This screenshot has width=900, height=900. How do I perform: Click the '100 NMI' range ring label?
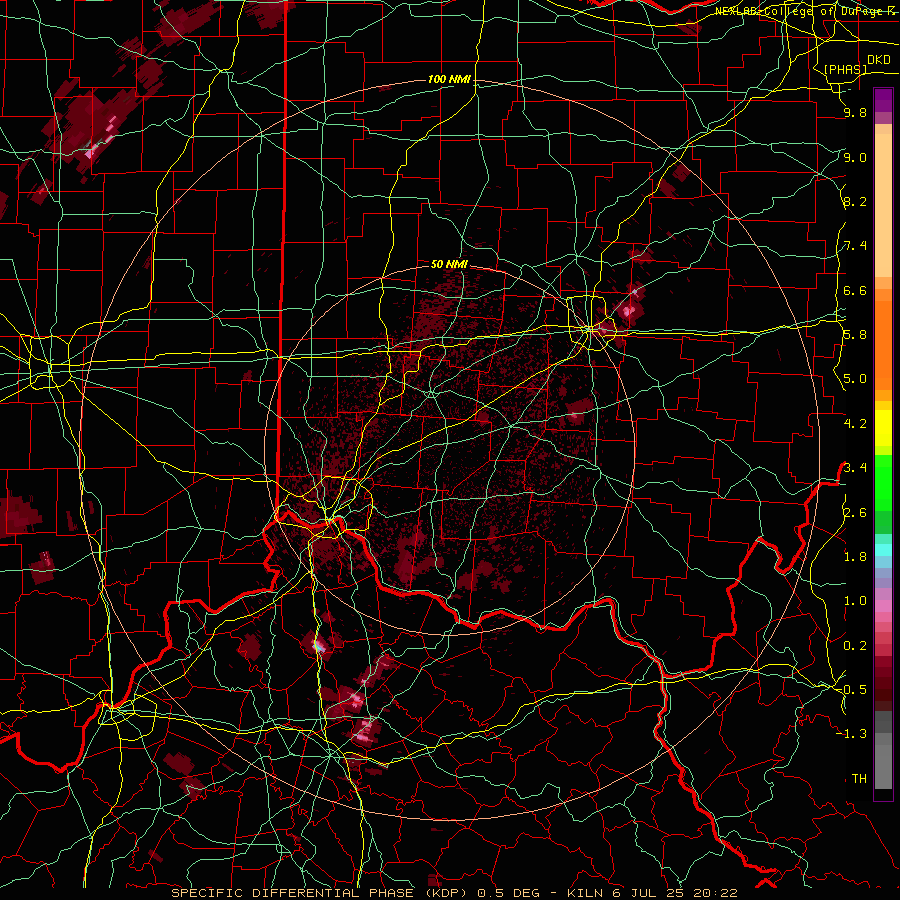coord(449,79)
